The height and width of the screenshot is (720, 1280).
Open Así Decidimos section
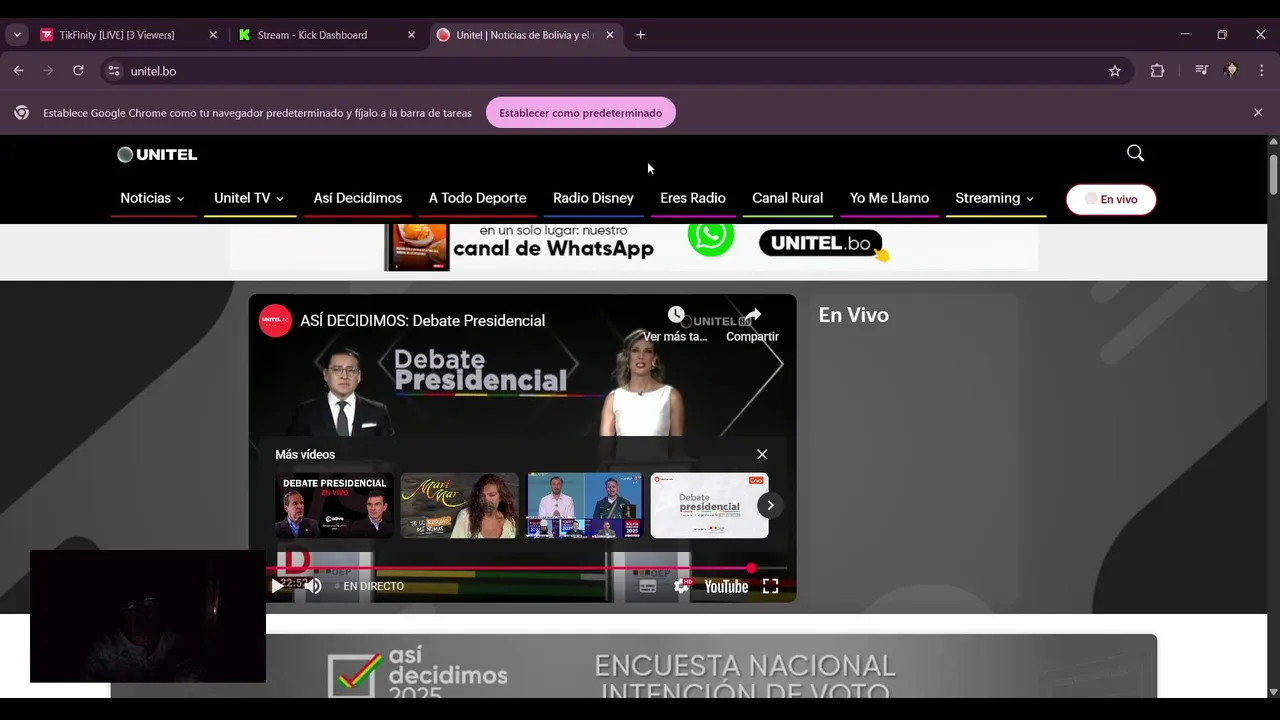tap(358, 198)
